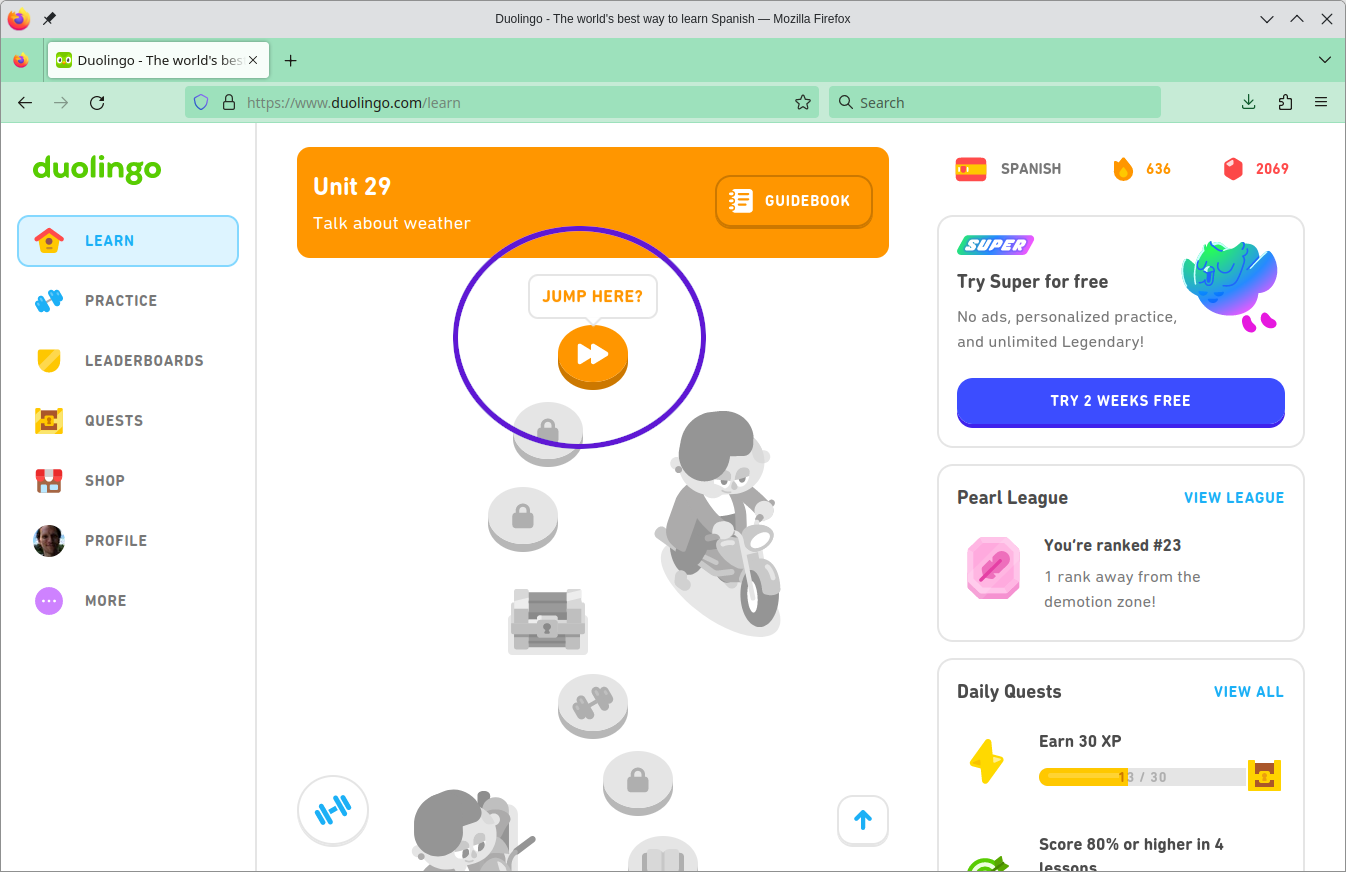The image size is (1346, 872).
Task: Click the 'Earn 30 XP' quest title
Action: [x=1080, y=742]
